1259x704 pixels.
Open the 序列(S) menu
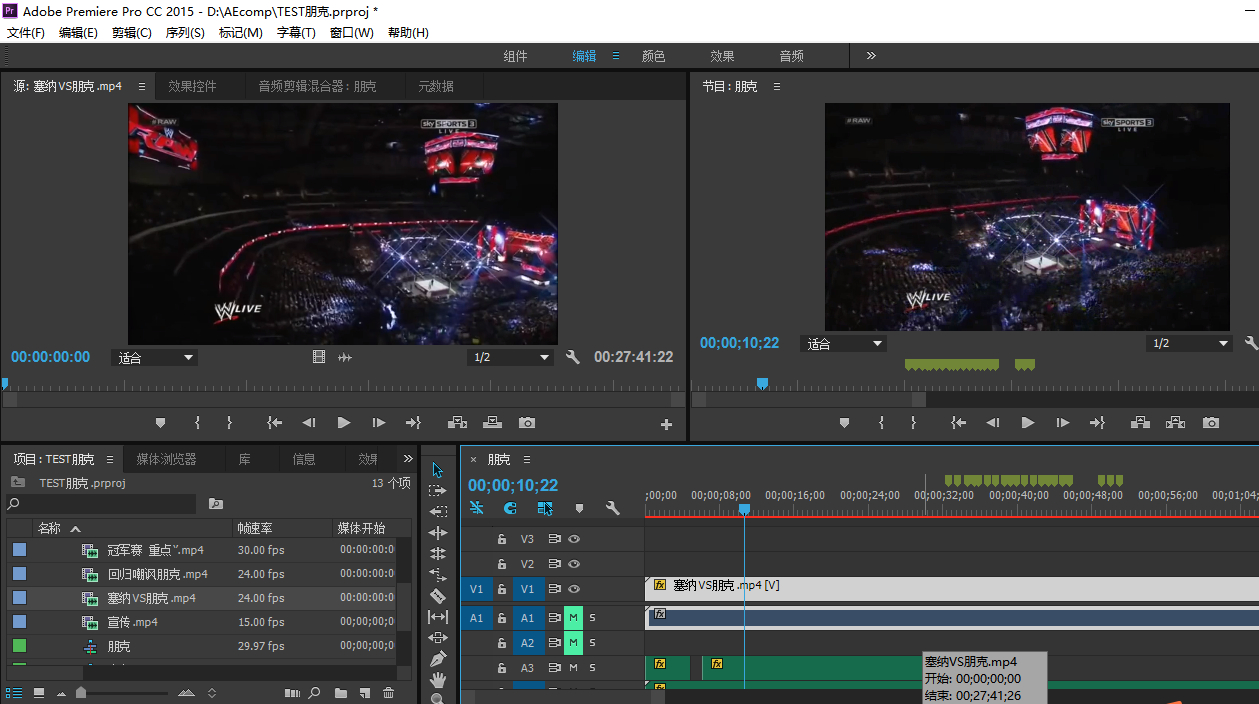[x=184, y=32]
